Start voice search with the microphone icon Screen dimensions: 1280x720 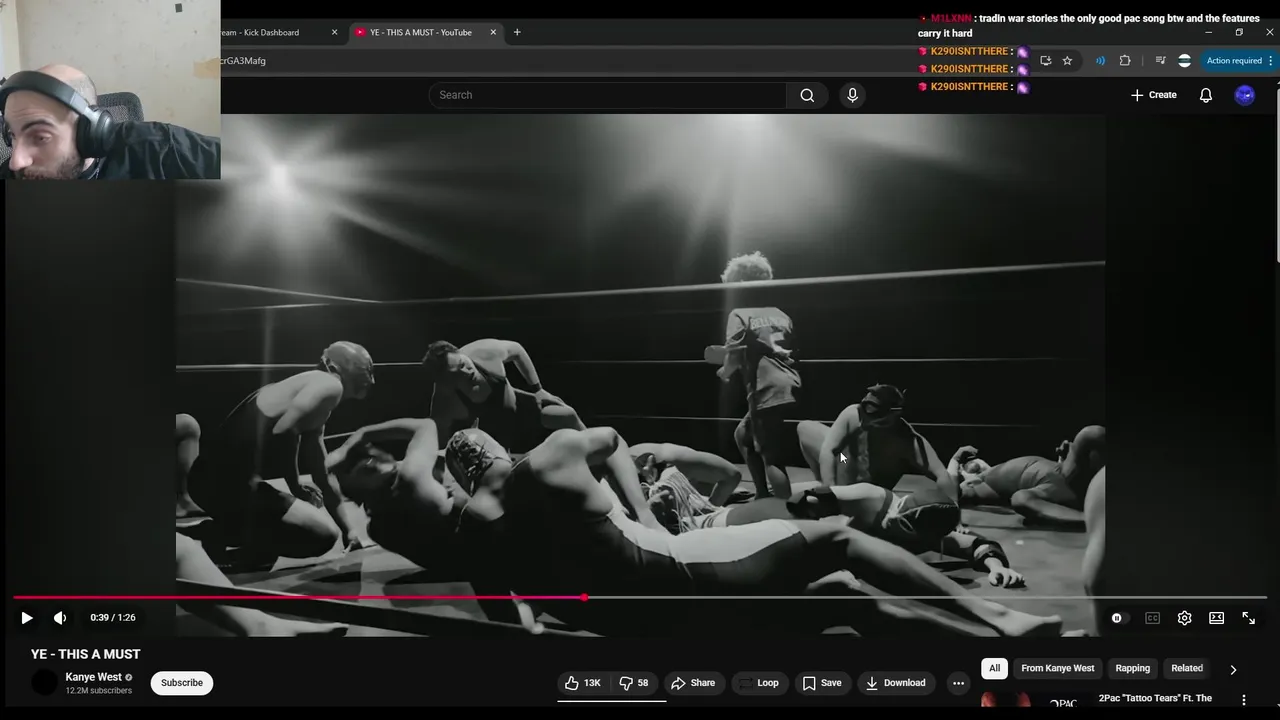pyautogui.click(x=852, y=95)
